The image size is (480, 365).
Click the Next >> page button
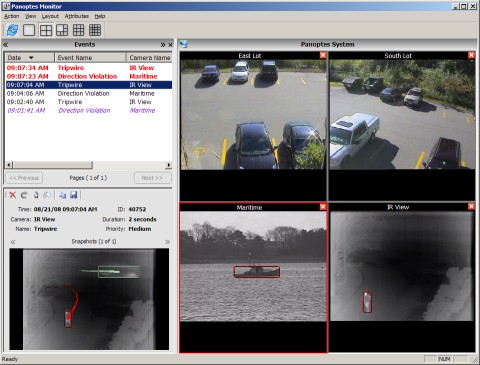[x=153, y=178]
